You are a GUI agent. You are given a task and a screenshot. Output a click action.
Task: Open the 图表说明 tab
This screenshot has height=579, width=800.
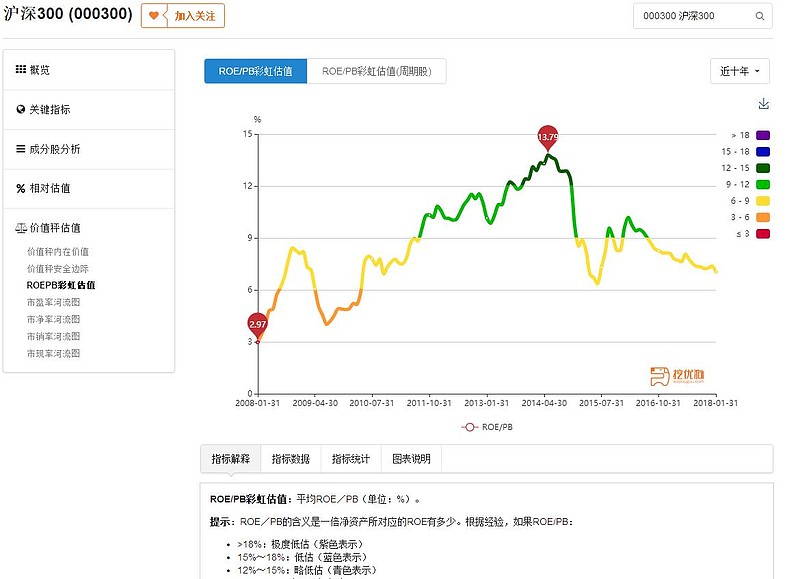411,459
